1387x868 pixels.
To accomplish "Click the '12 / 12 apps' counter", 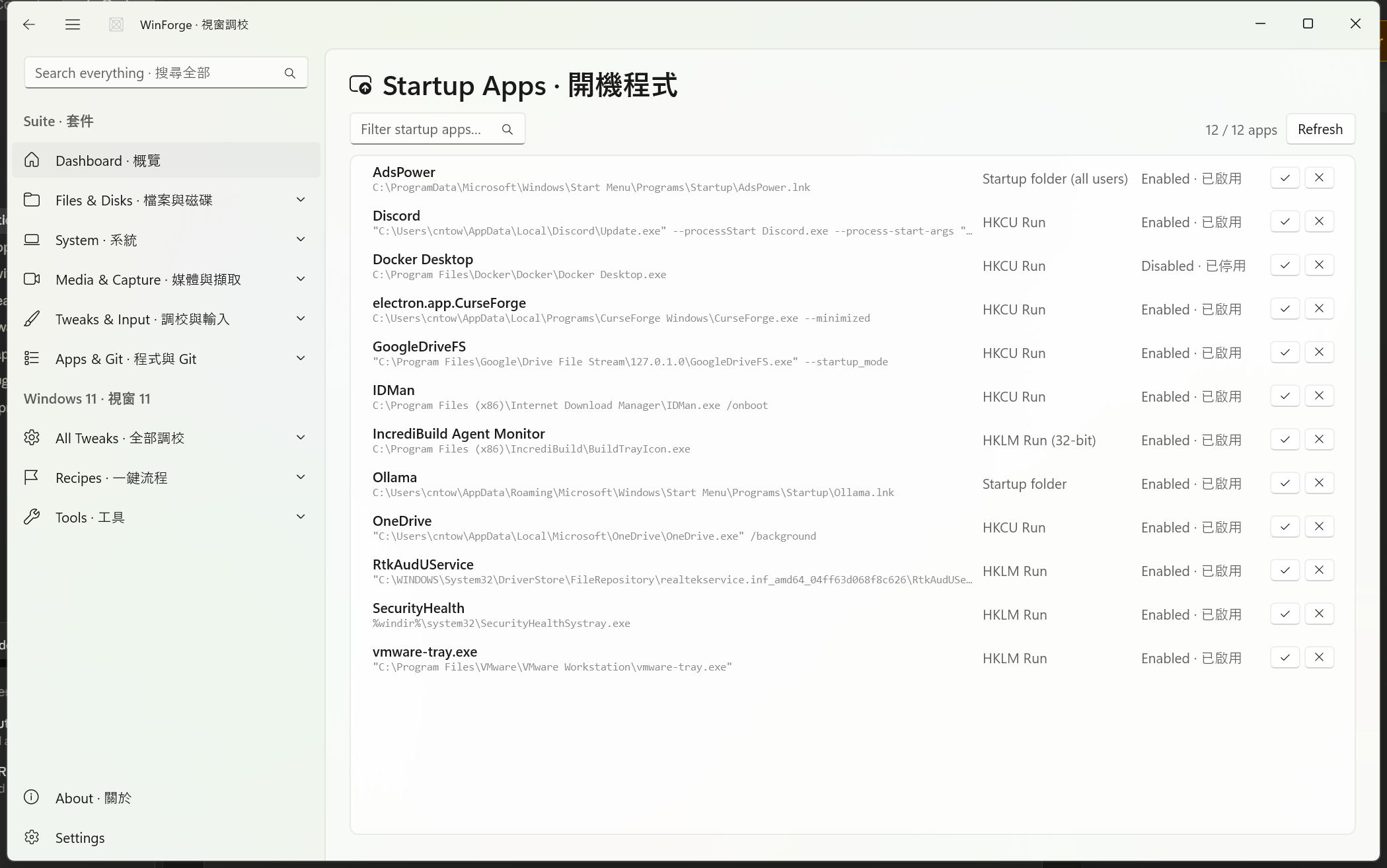I will [x=1241, y=129].
